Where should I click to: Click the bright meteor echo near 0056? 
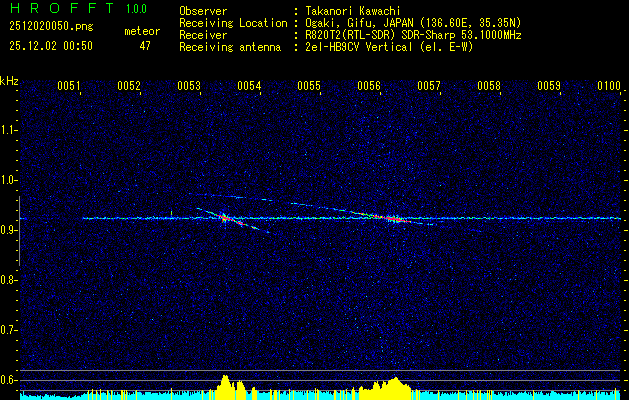coord(393,218)
